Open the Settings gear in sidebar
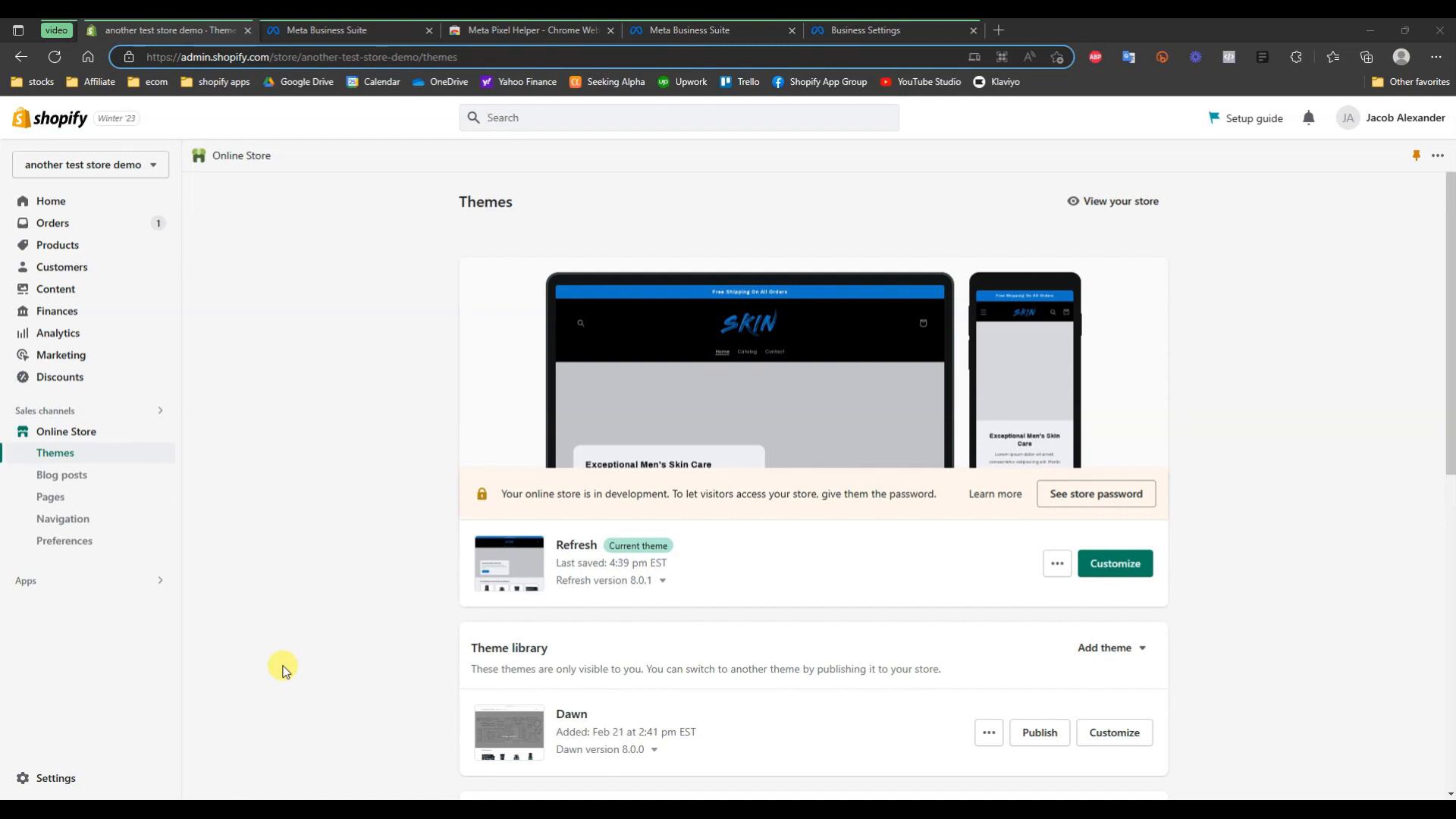 tap(23, 778)
